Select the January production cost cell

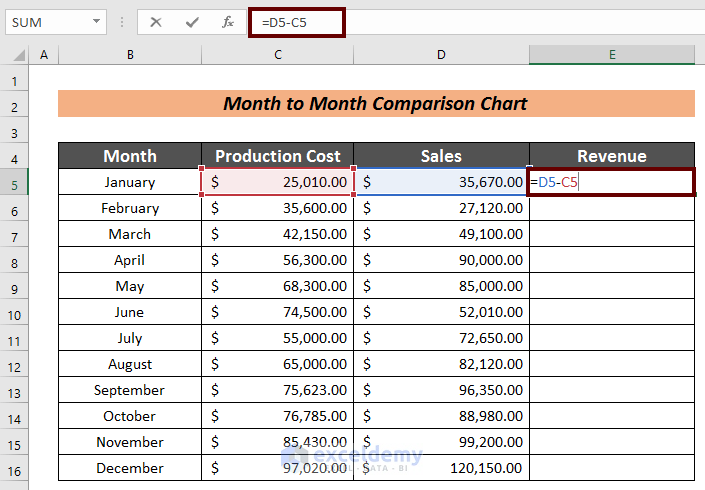click(x=277, y=182)
